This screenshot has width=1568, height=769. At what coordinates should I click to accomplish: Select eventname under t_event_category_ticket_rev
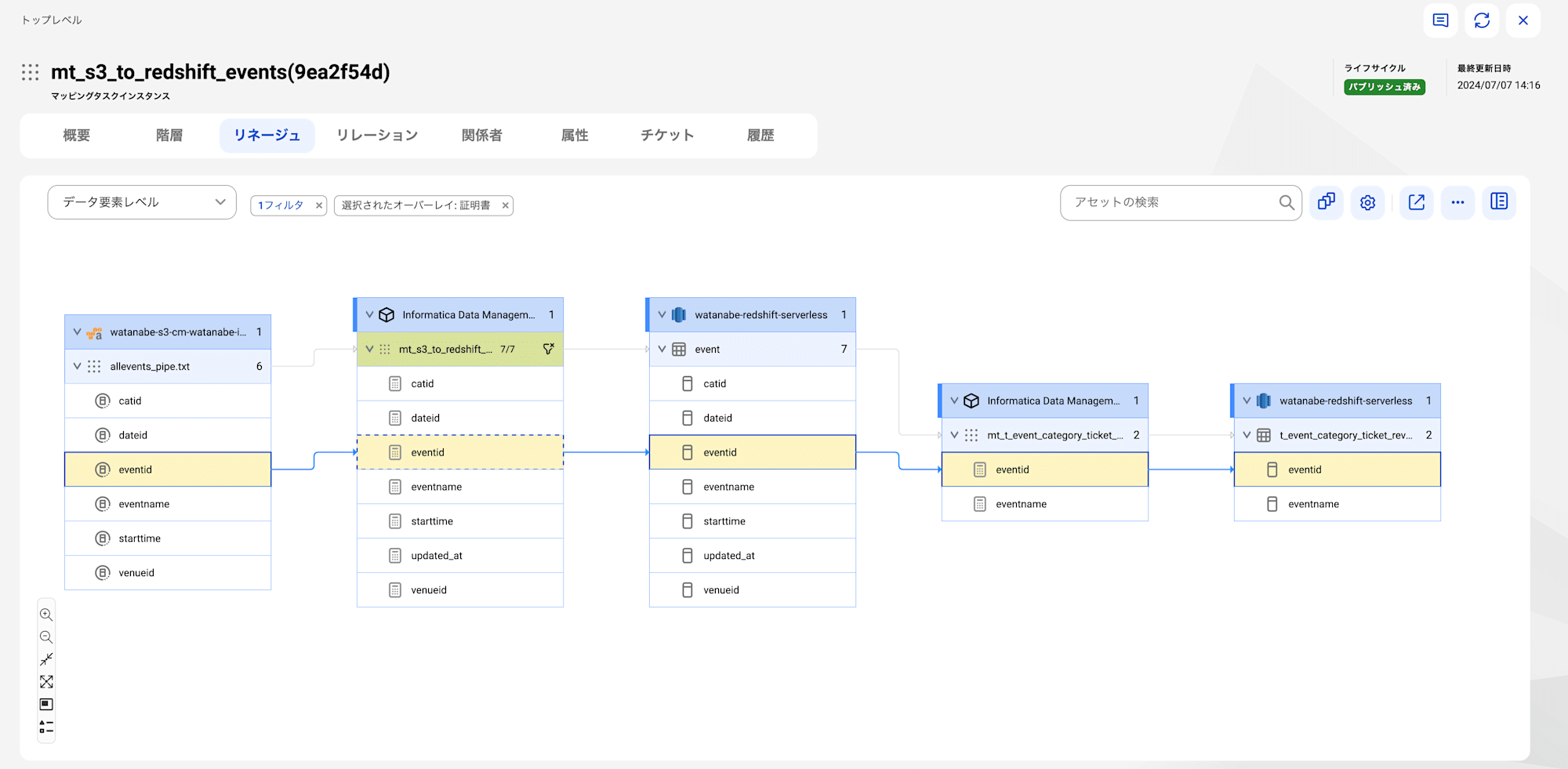[x=1338, y=504]
